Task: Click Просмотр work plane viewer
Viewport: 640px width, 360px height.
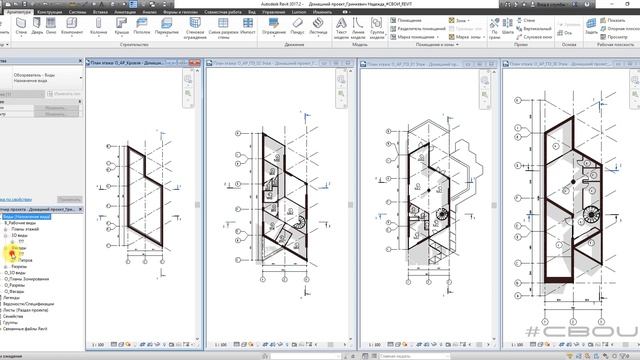Action: click(x=613, y=37)
